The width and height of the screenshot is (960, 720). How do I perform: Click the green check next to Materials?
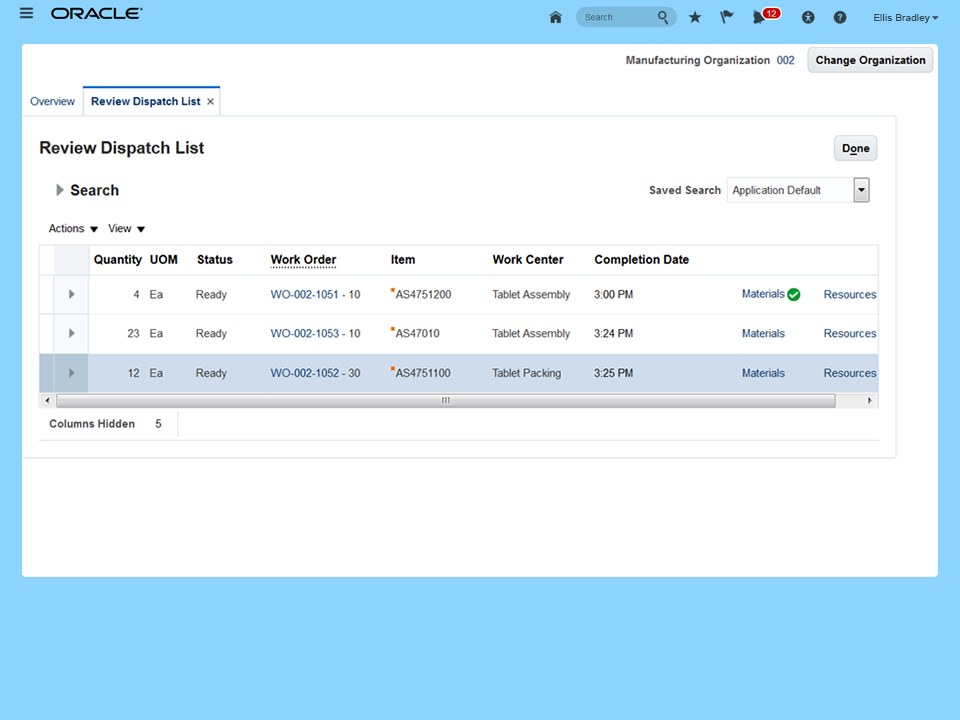coord(793,294)
